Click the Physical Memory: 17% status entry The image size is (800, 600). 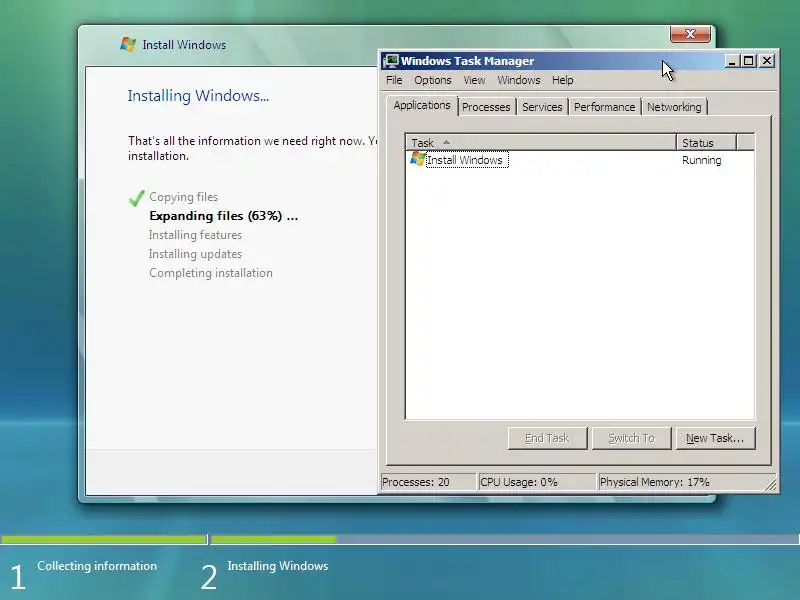click(681, 482)
